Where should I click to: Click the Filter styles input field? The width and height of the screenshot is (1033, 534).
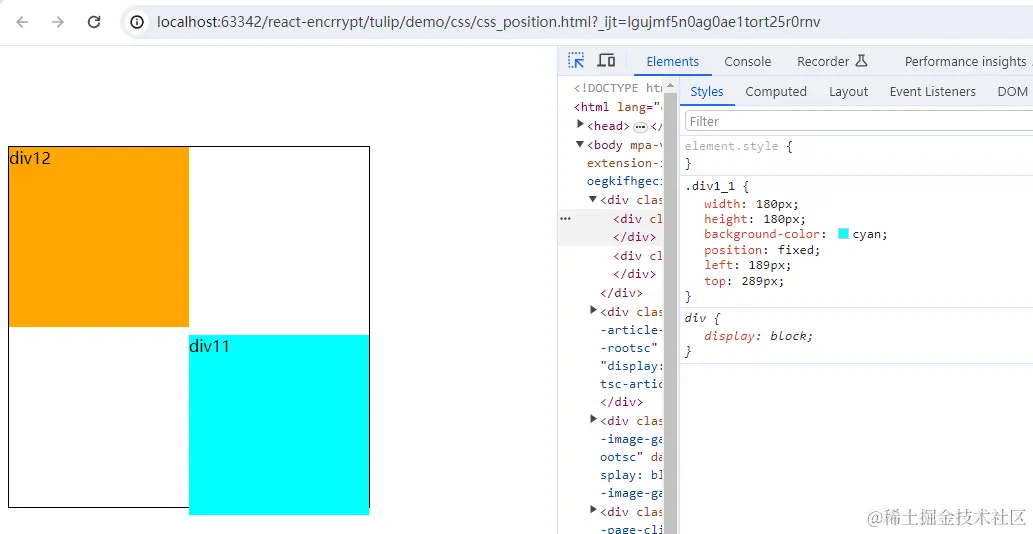coord(859,121)
